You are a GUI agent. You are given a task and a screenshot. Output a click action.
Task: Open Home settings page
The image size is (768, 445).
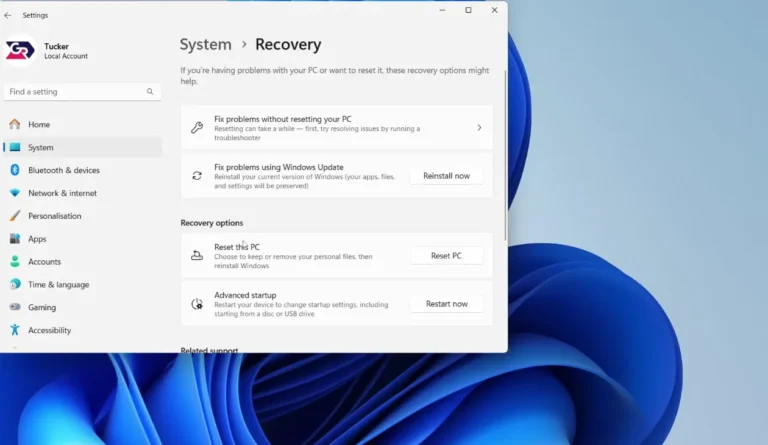coord(82,124)
